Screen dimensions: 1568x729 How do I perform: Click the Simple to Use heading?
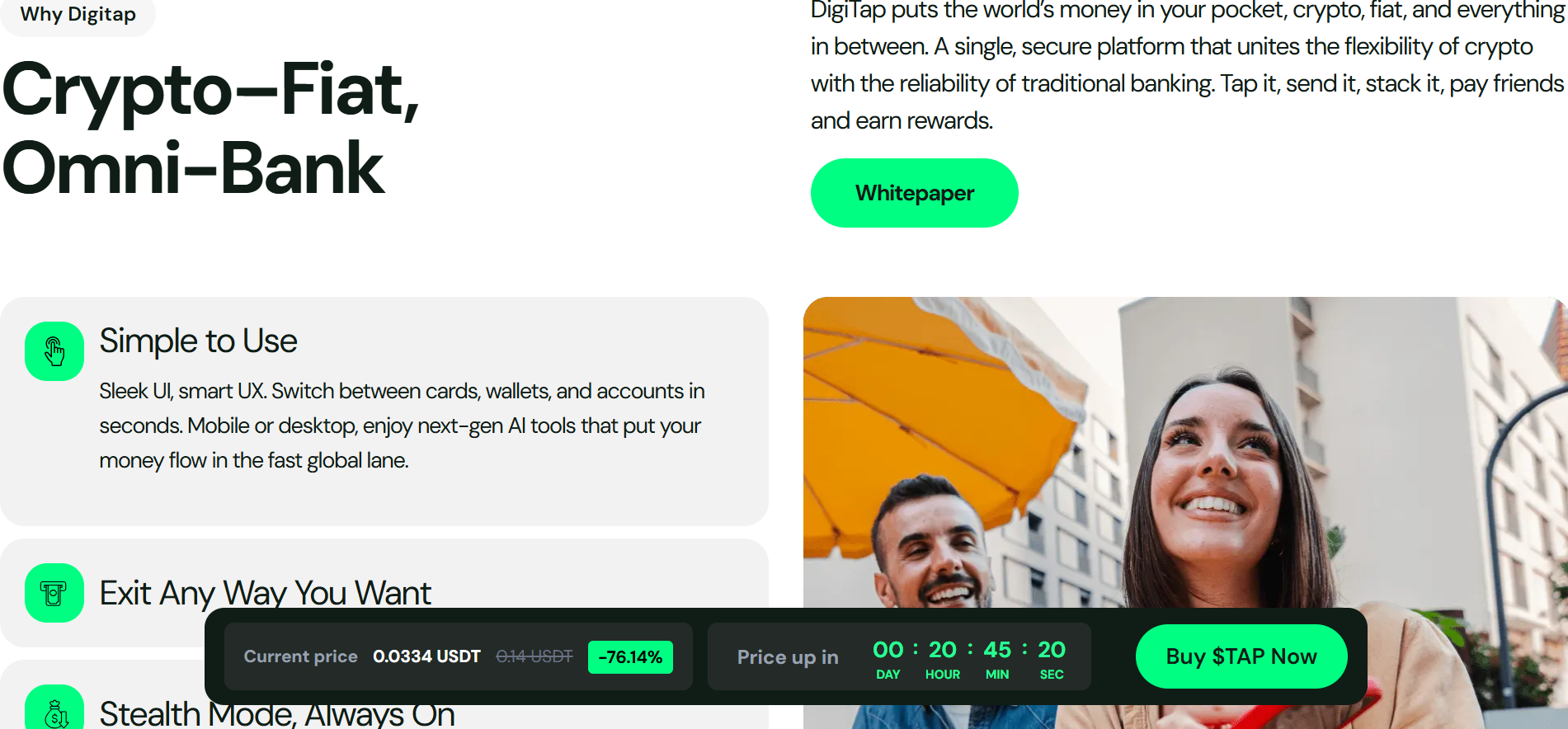point(198,341)
